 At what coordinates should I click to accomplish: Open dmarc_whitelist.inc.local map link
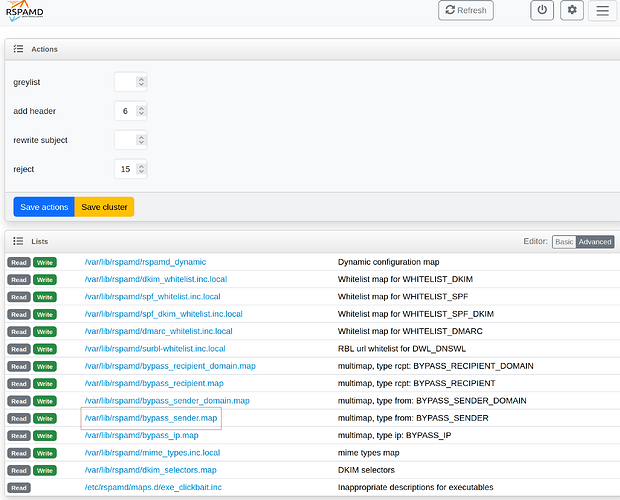[x=158, y=331]
